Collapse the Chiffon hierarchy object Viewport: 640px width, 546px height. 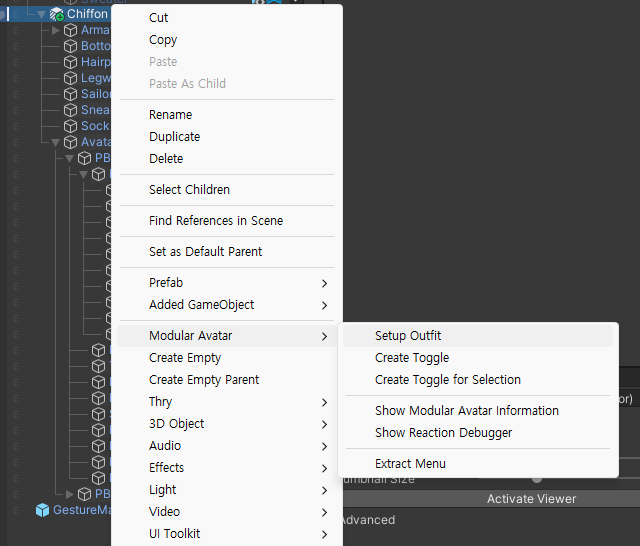click(x=41, y=15)
